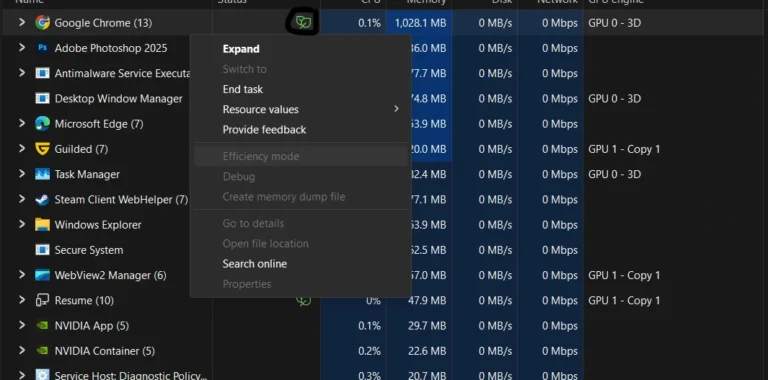The height and width of the screenshot is (380, 768).
Task: Click the Guilded process icon
Action: click(x=43, y=149)
